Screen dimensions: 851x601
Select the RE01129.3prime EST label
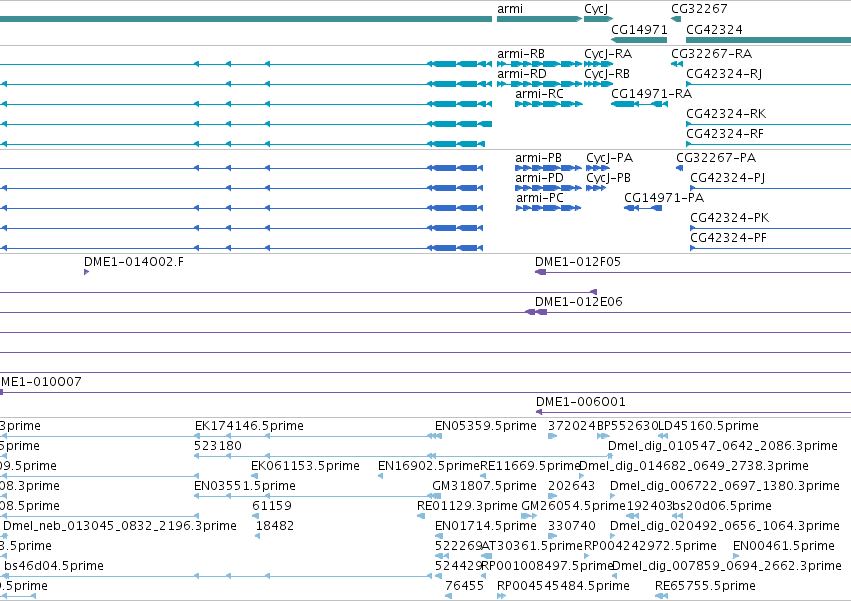point(467,506)
